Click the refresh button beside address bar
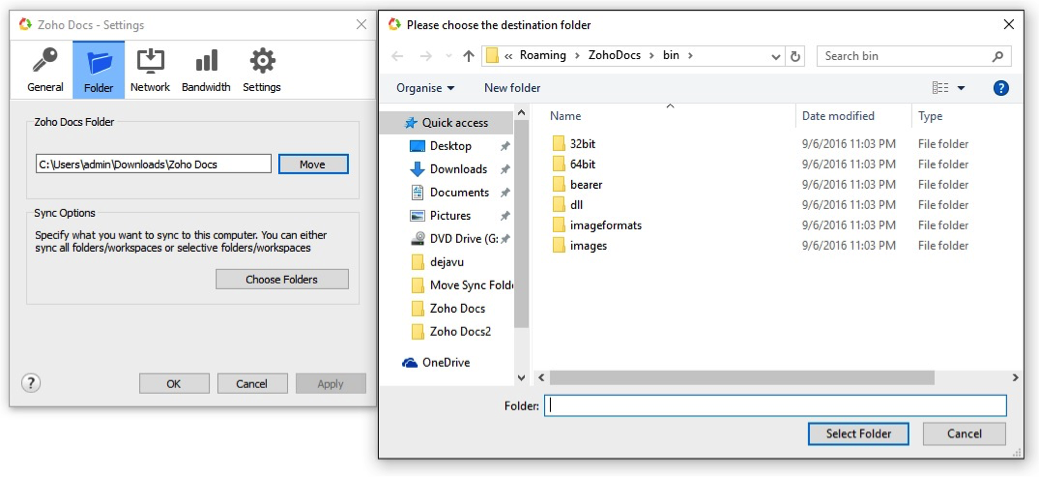The width and height of the screenshot is (1039, 477). (x=796, y=57)
